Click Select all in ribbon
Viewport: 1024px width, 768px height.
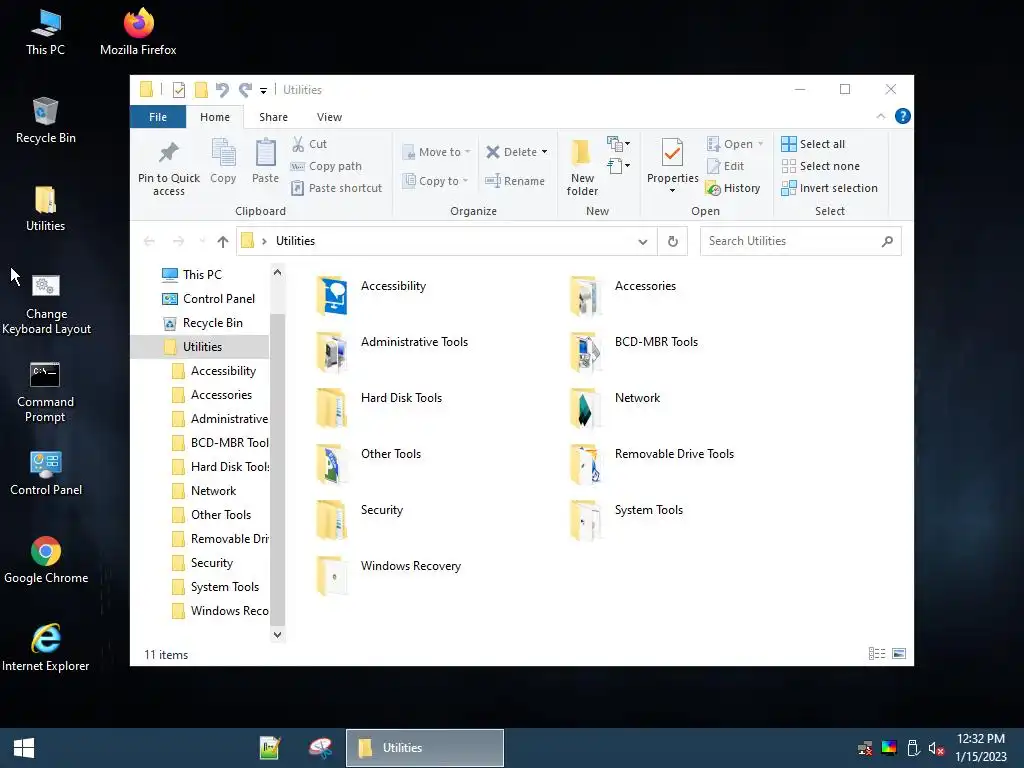click(x=813, y=144)
